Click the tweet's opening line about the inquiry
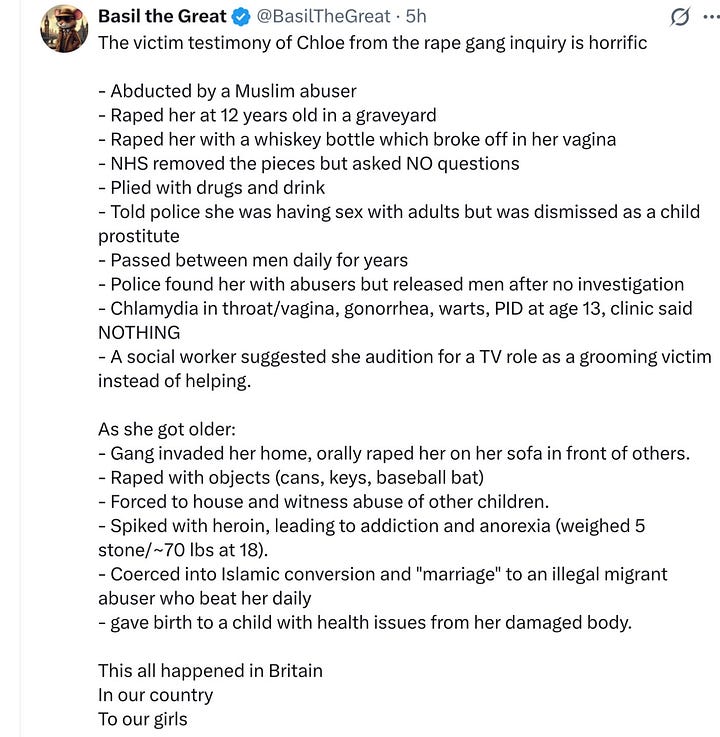Screen dimensions: 720x737 coord(373,43)
